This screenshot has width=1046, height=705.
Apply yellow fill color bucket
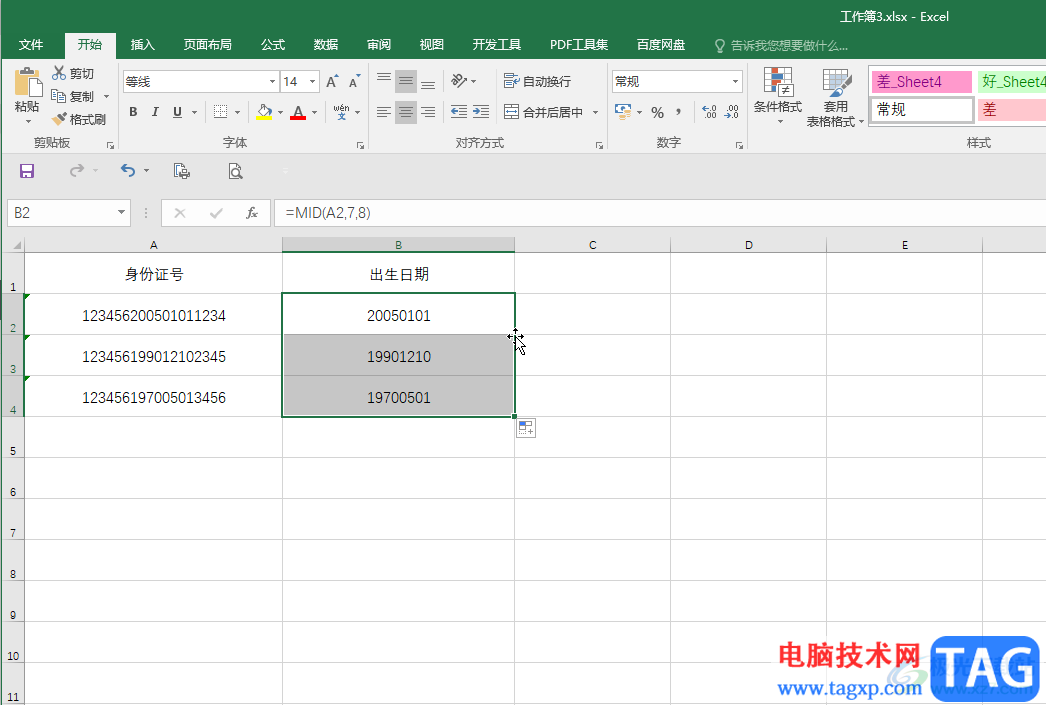click(x=264, y=112)
